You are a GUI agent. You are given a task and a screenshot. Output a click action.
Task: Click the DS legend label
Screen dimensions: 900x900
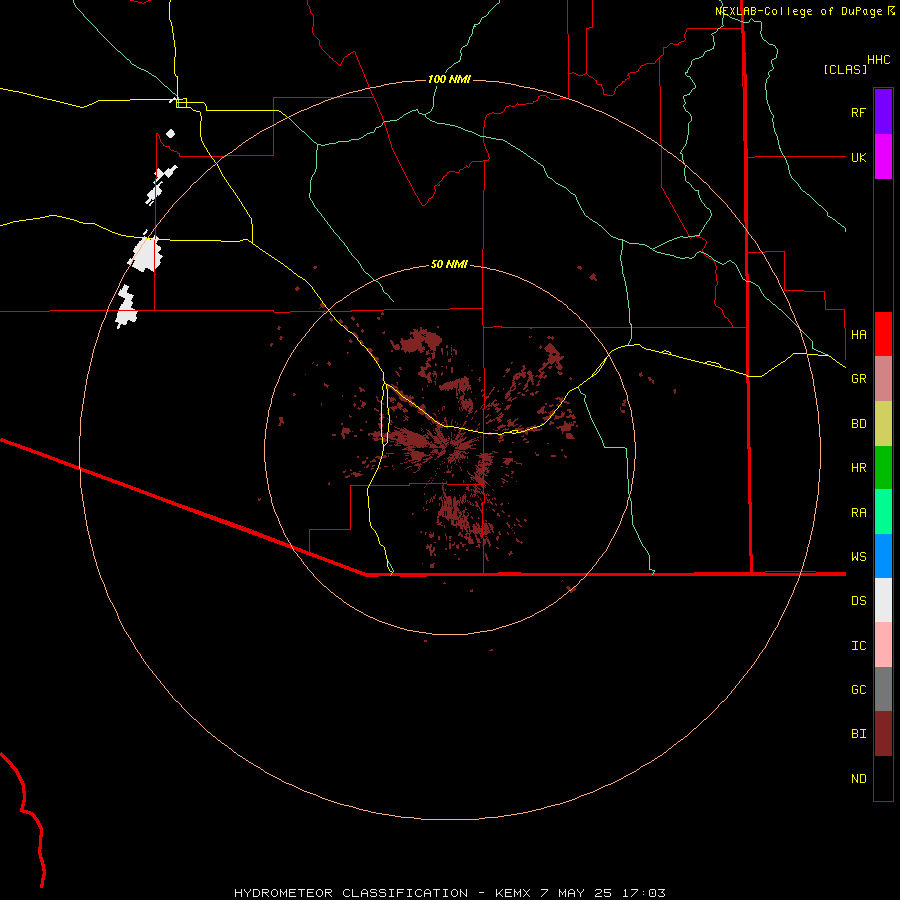pyautogui.click(x=858, y=601)
